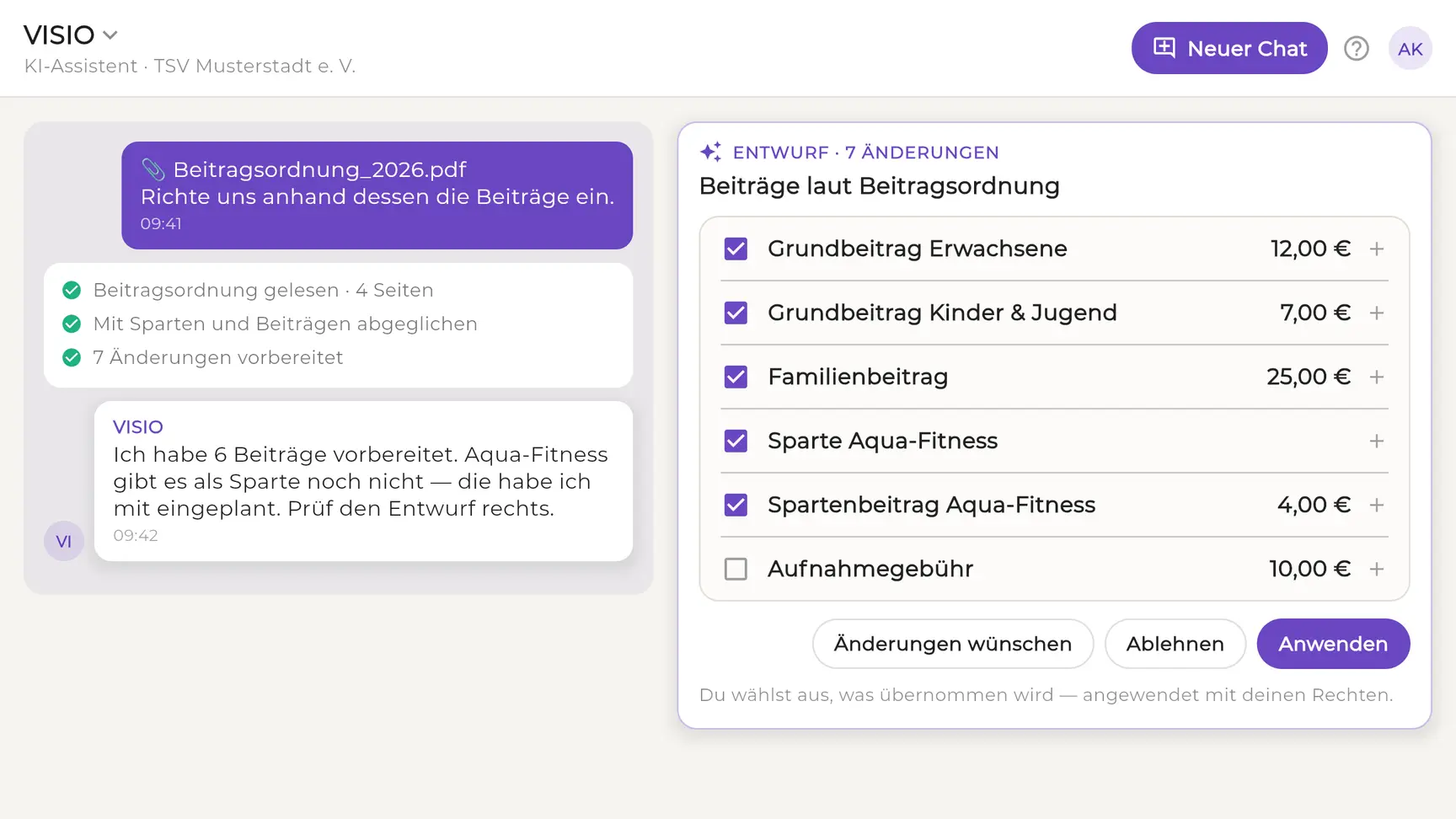Viewport: 1456px width, 819px height.
Task: Click the 12,00 € amount
Action: (x=1310, y=249)
